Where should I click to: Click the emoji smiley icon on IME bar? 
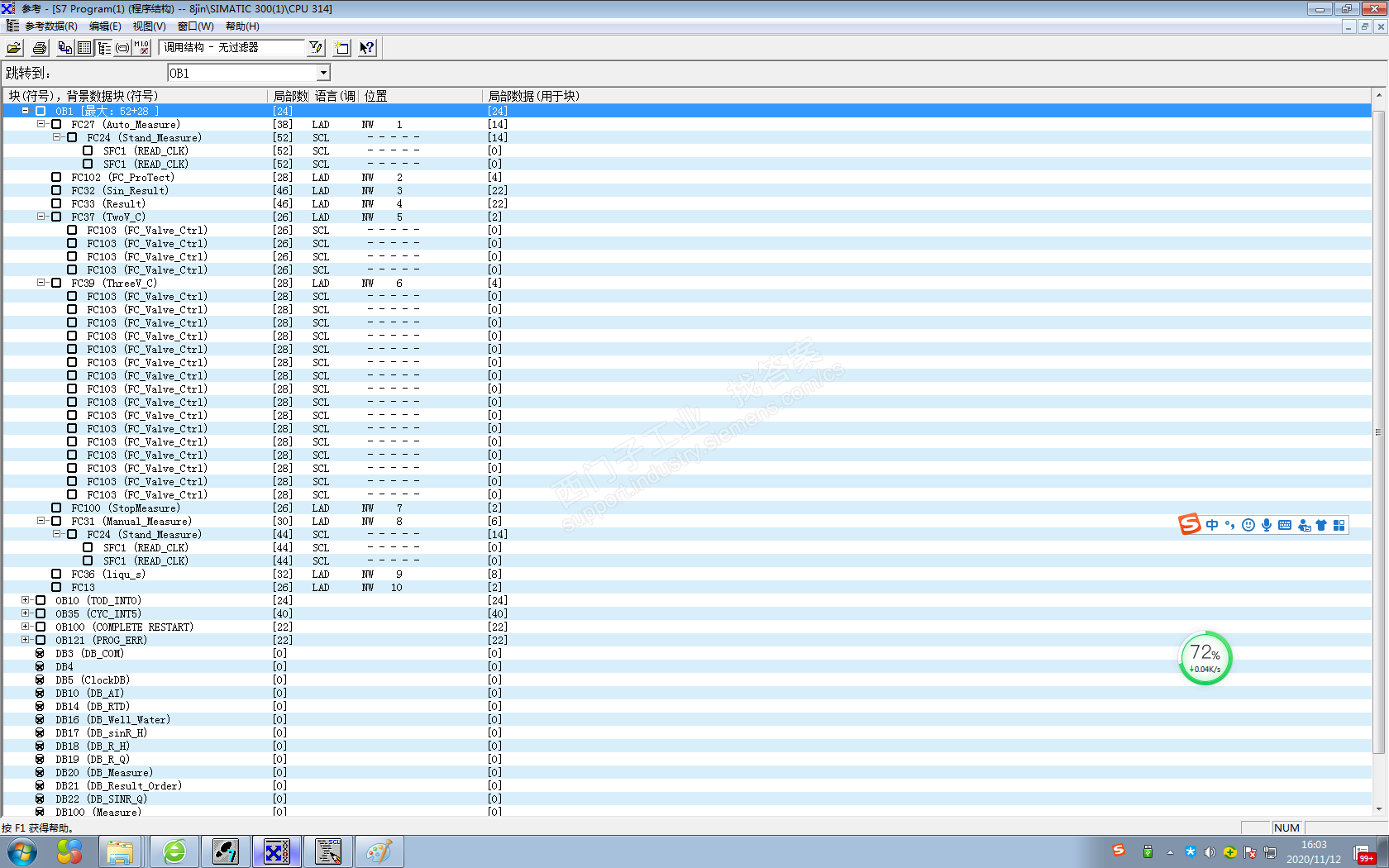coord(1248,525)
